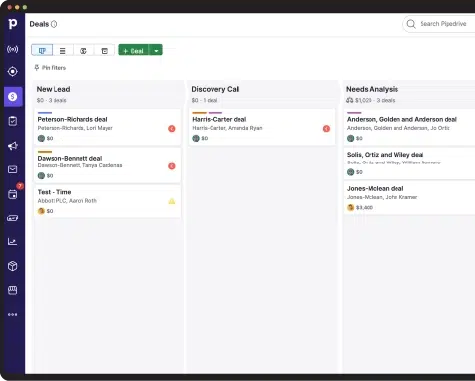Click the weighted value scale icon in Needs Analysis
Screen dimensions: 475x381
[350, 100]
